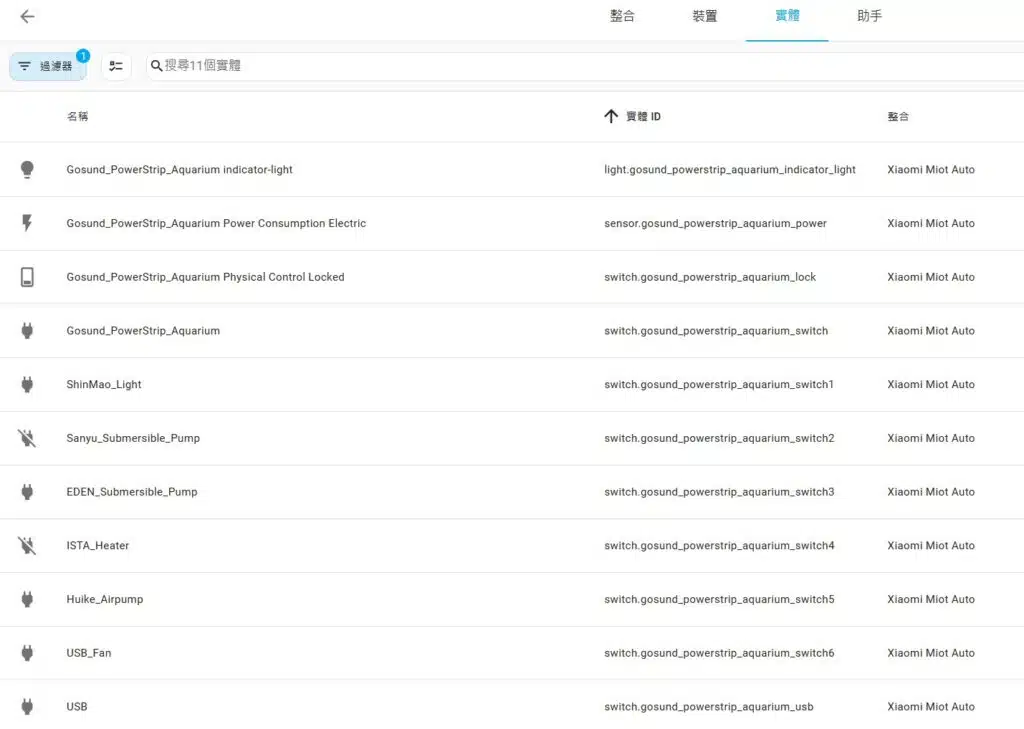Go back using the left arrow
Image resolution: width=1024 pixels, height=729 pixels.
(x=27, y=16)
